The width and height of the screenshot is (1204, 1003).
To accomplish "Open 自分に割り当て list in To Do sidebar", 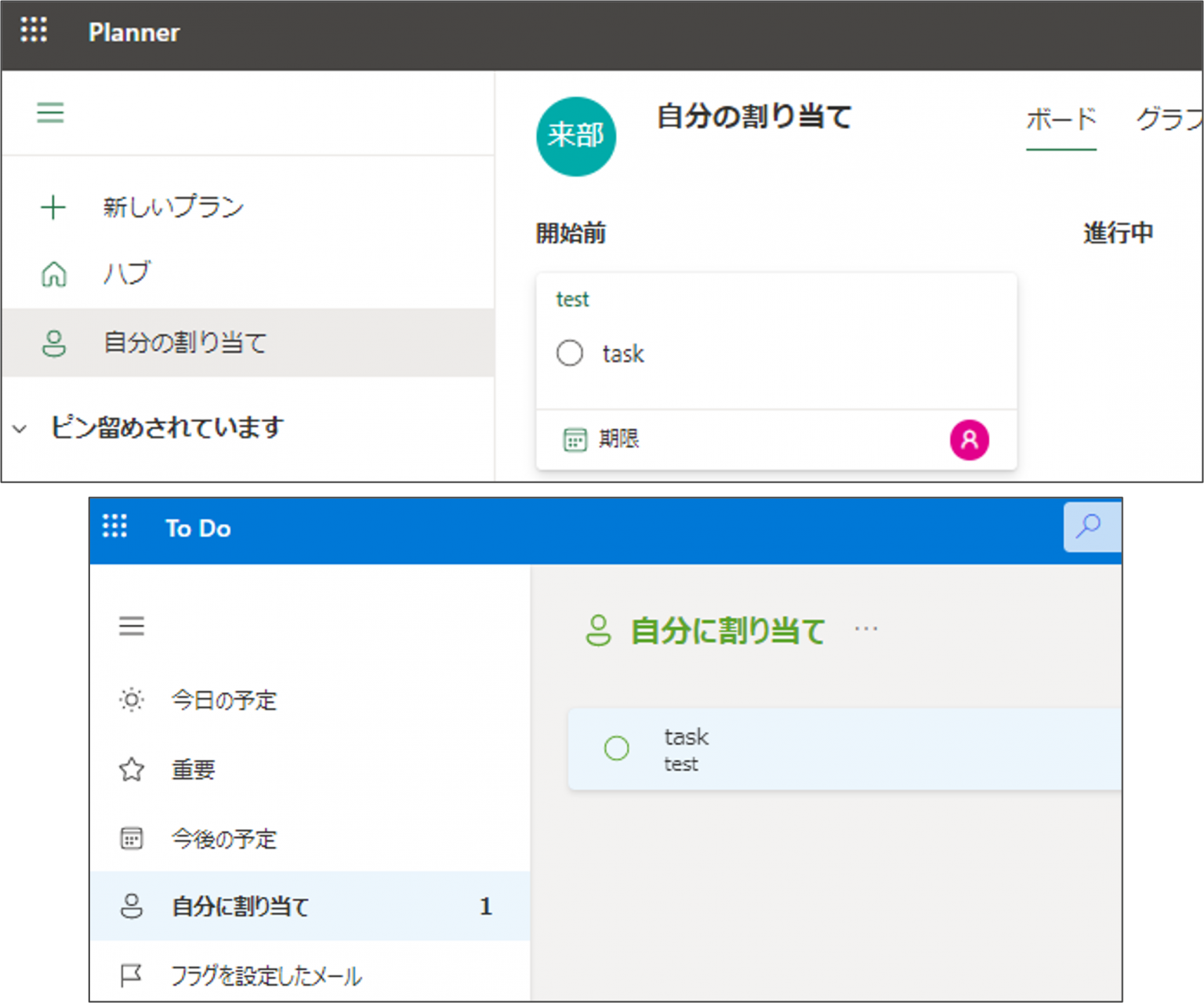I will point(310,906).
